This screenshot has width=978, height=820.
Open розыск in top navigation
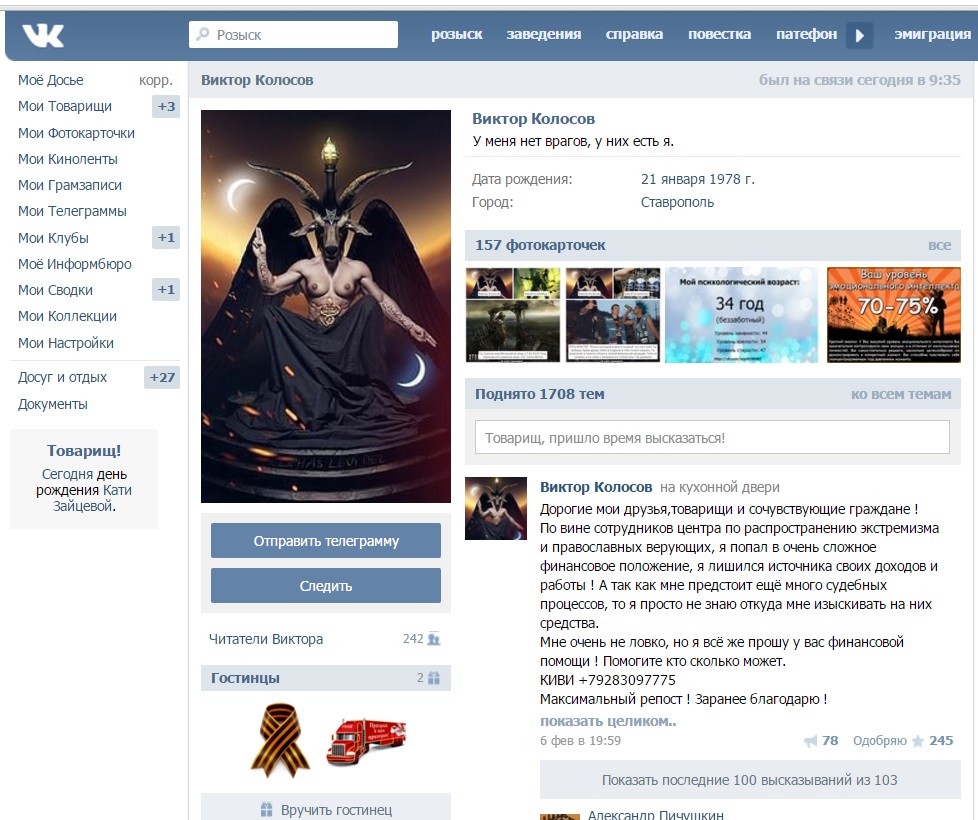[x=457, y=34]
